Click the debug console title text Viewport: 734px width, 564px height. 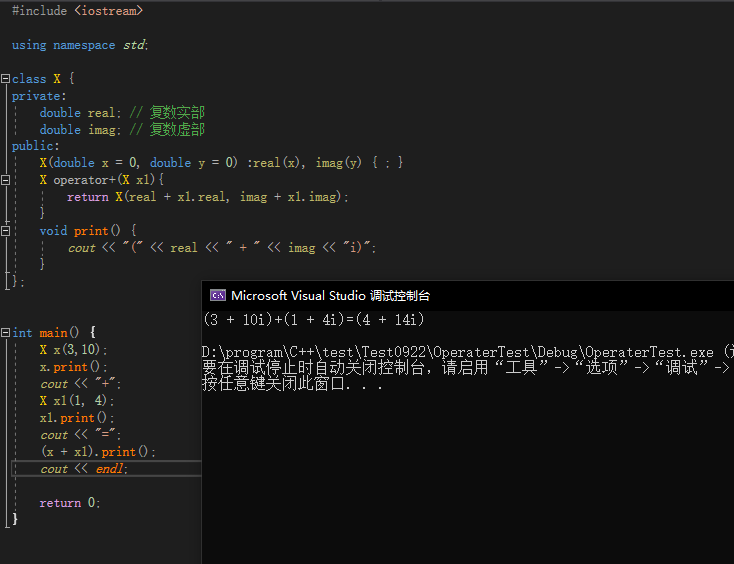pos(330,295)
